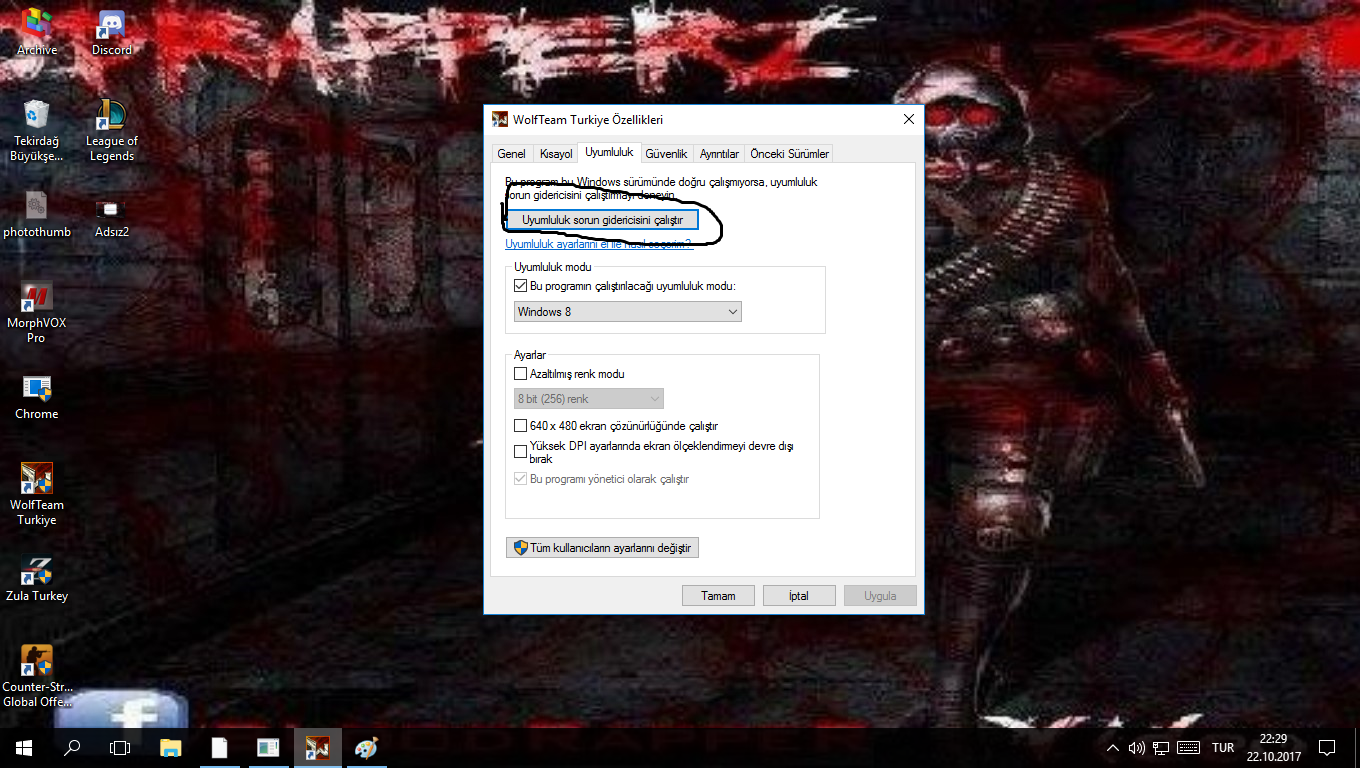Enable 640 x 480 ekran çözünürlüğünde çalıştır
The image size is (1360, 768).
[x=520, y=426]
